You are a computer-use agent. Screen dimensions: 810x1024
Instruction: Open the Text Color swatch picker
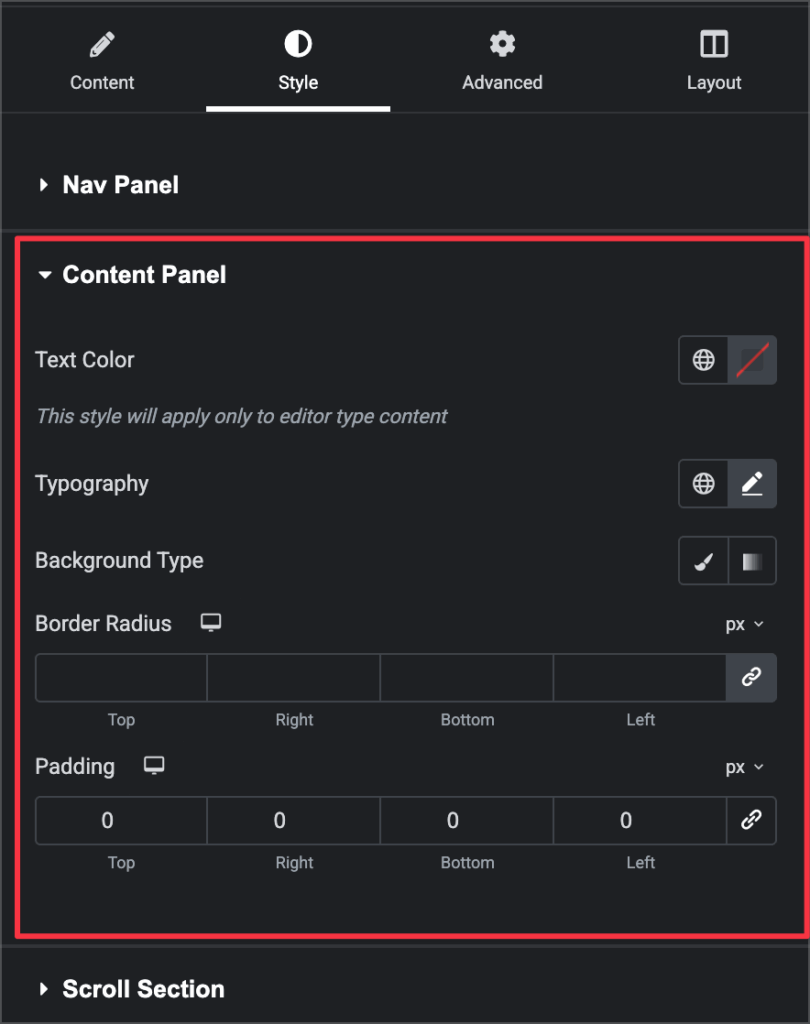pos(752,360)
